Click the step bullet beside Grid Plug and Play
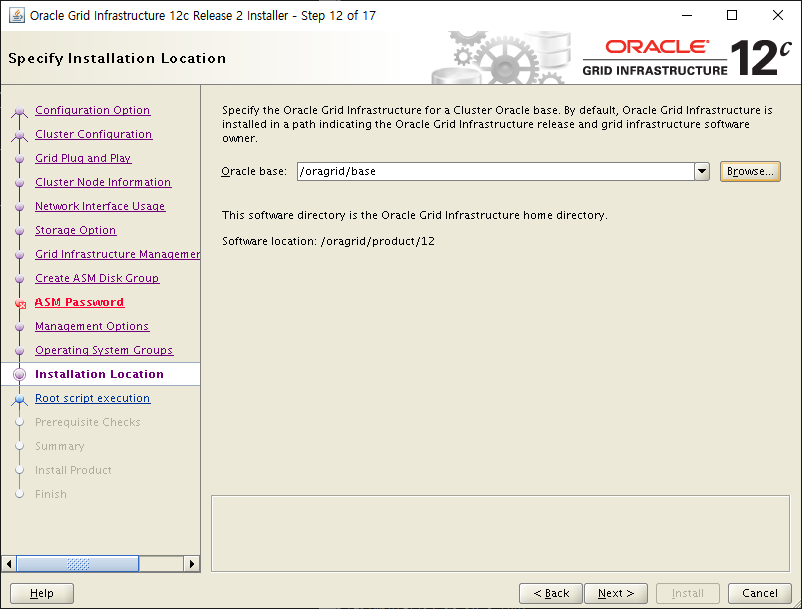802x609 pixels. pos(19,159)
